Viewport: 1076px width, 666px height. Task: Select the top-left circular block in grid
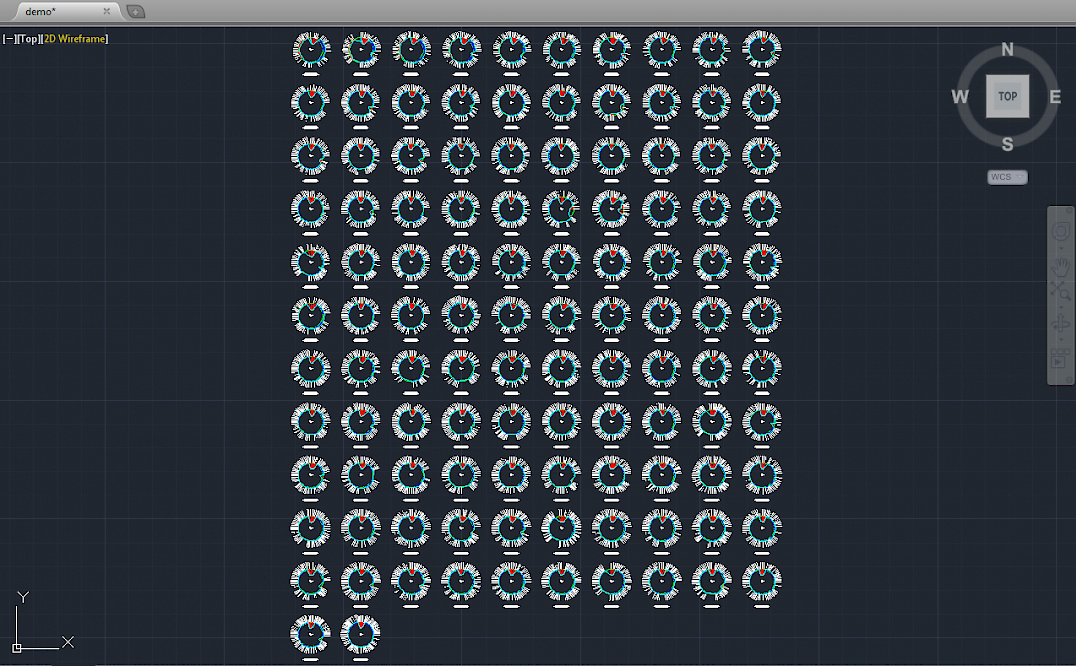point(311,49)
